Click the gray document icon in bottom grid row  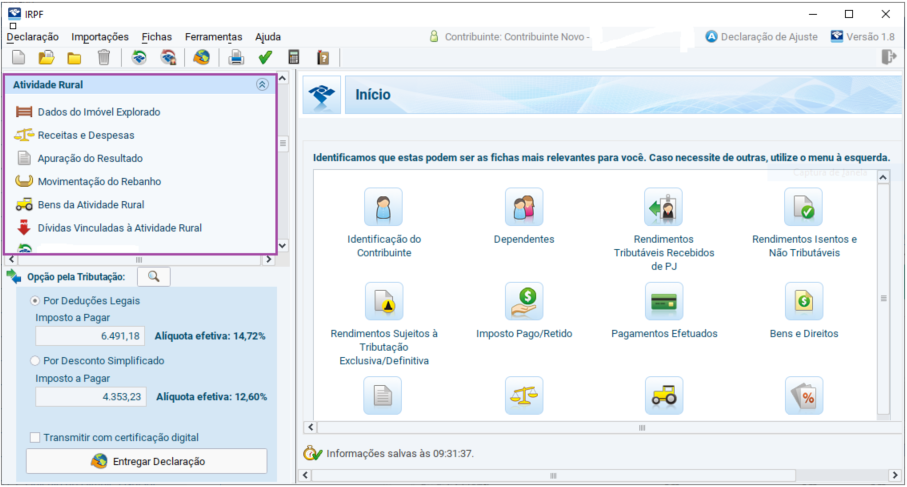coord(382,396)
